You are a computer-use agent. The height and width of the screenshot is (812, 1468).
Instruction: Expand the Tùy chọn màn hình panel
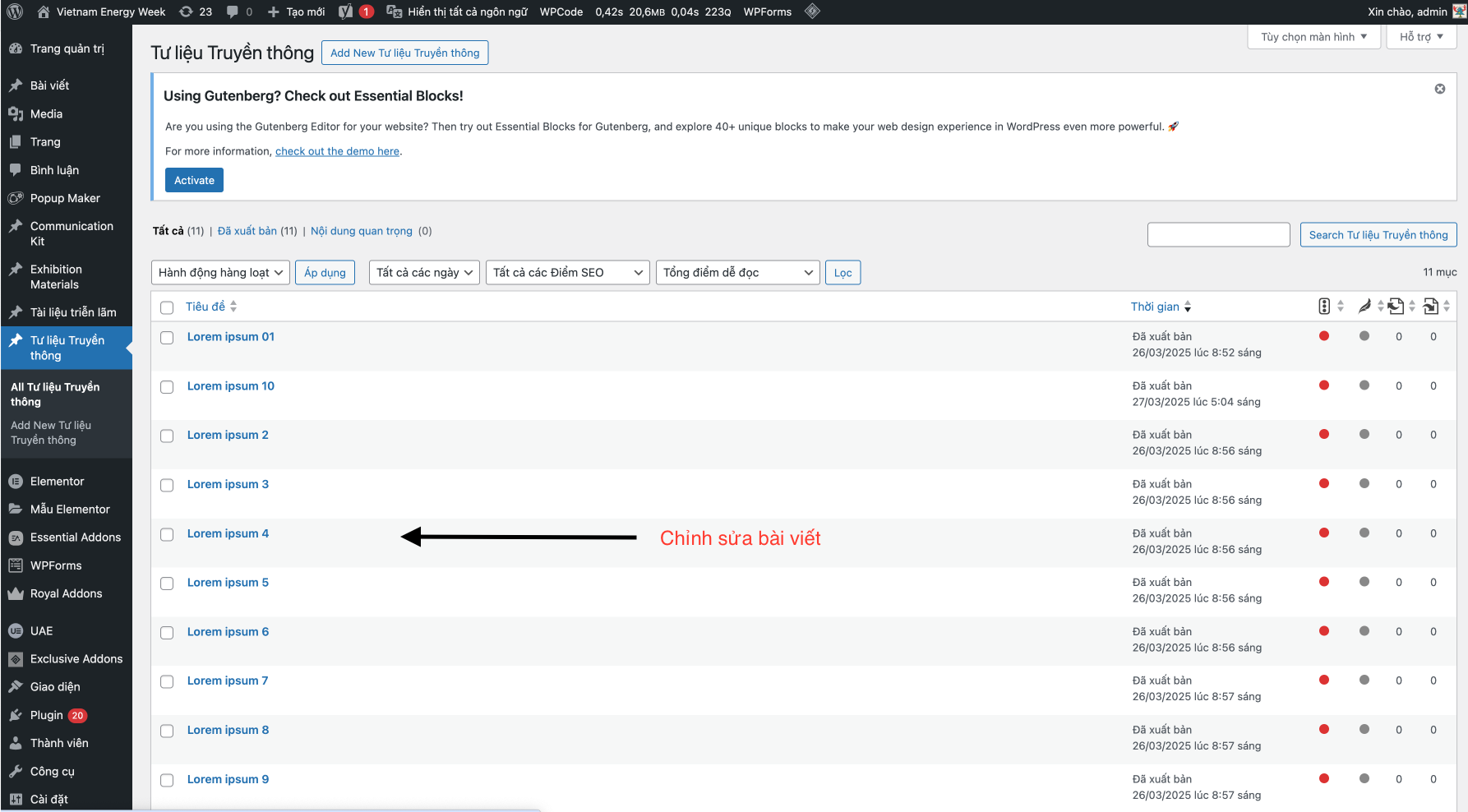point(1313,37)
